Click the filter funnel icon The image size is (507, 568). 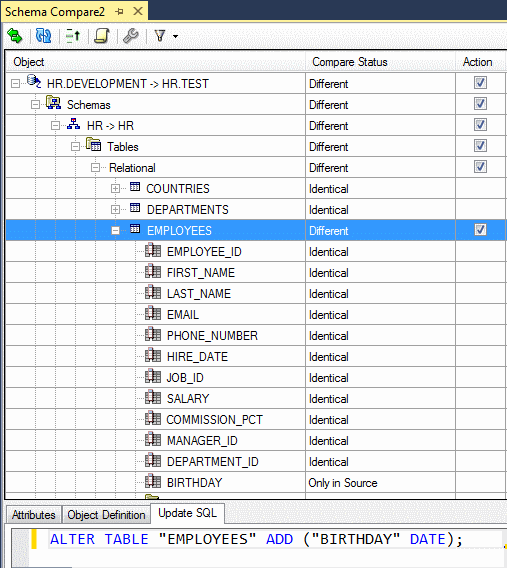pos(160,36)
